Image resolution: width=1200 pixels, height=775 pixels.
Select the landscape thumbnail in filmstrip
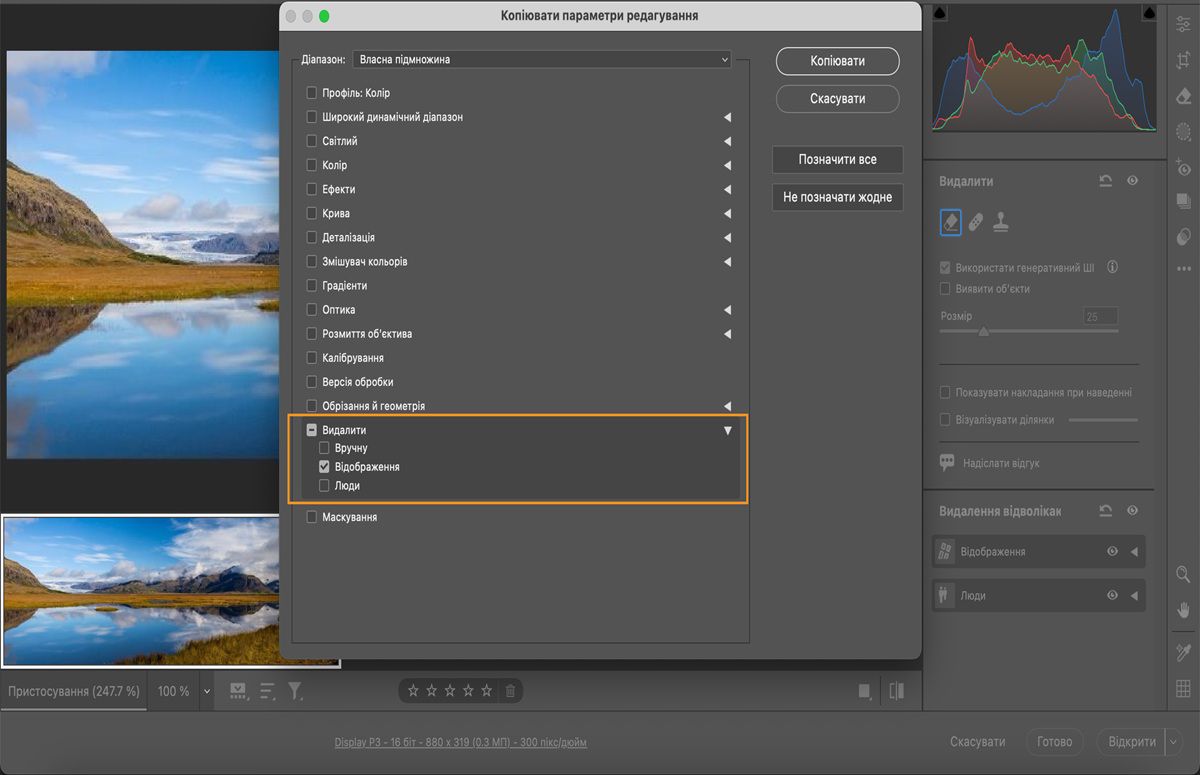(170, 590)
